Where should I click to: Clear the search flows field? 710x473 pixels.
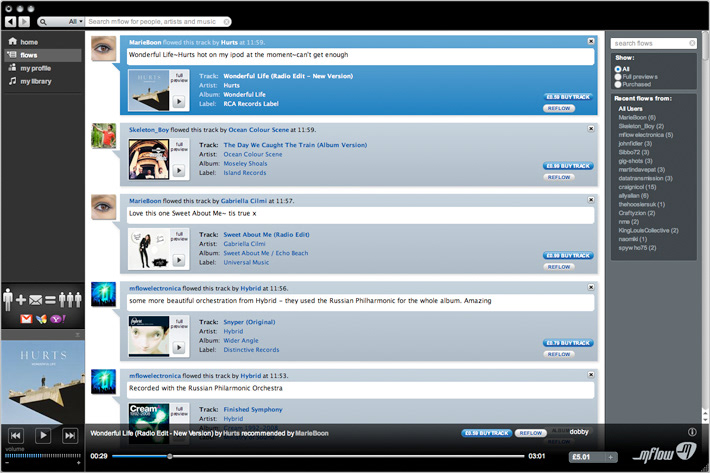[692, 43]
